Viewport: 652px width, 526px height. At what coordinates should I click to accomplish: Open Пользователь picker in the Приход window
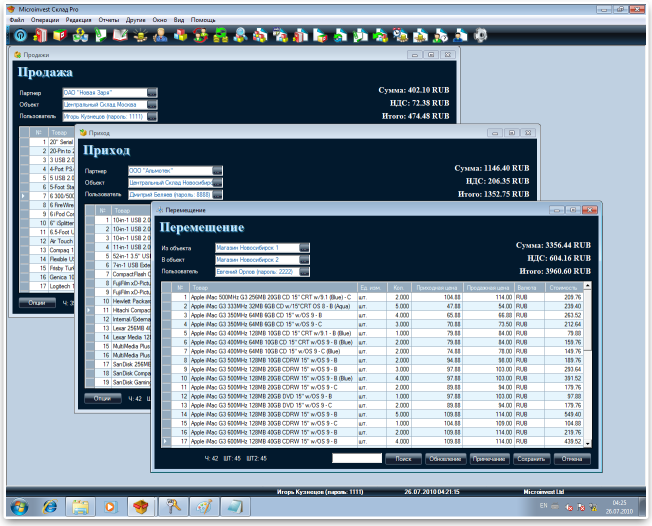point(217,195)
